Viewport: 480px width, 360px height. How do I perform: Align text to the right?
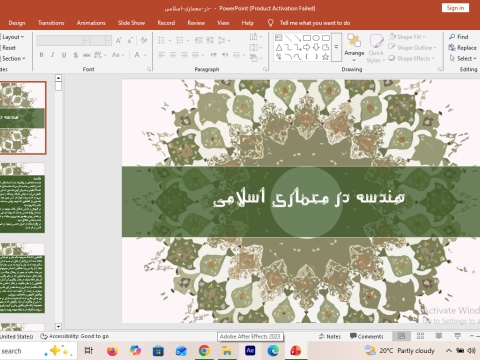[184, 55]
